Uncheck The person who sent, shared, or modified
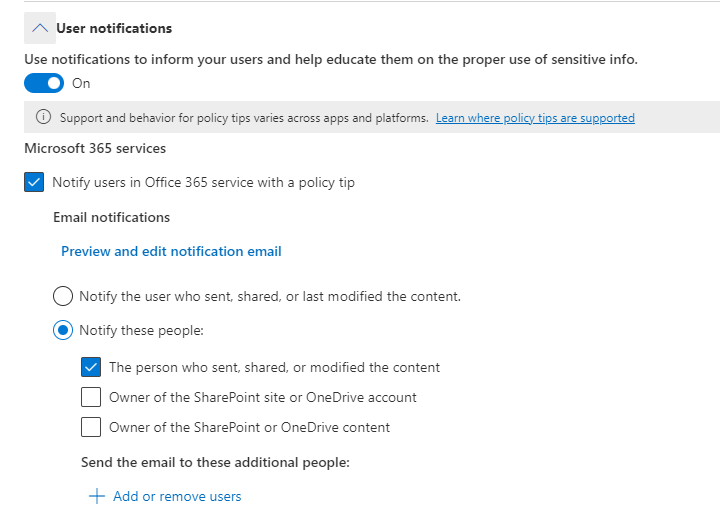This screenshot has height=513, width=720. 91,367
